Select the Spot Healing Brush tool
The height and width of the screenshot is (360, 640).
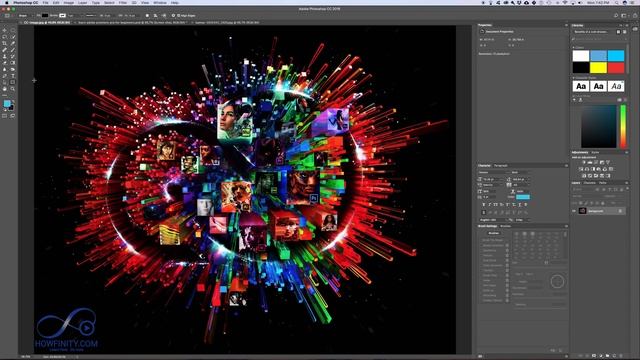[4, 50]
